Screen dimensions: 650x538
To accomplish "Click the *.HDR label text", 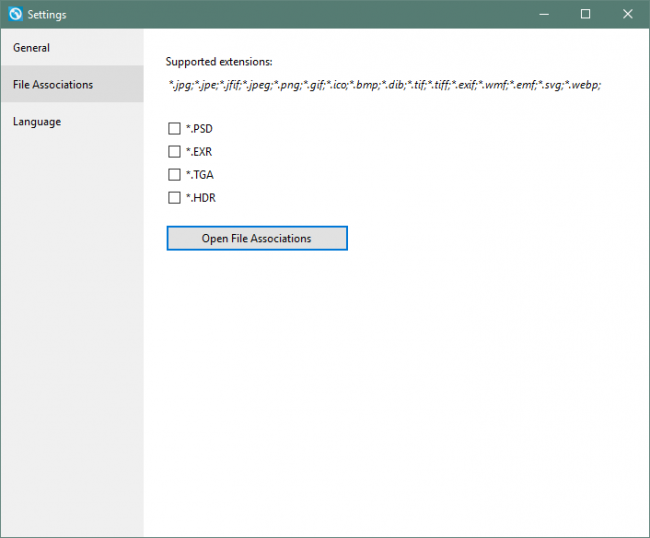I will (200, 198).
